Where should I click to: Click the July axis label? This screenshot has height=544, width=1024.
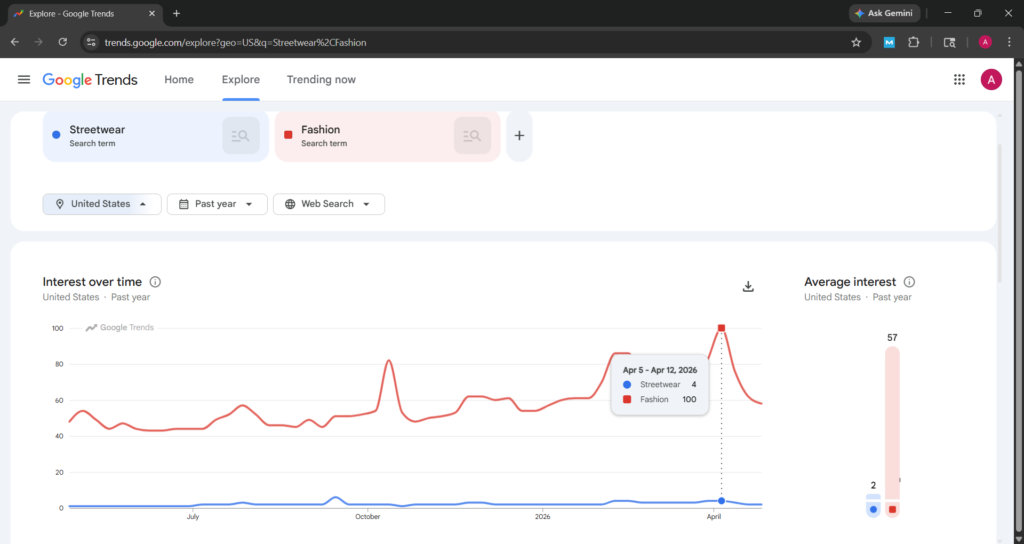click(x=193, y=517)
